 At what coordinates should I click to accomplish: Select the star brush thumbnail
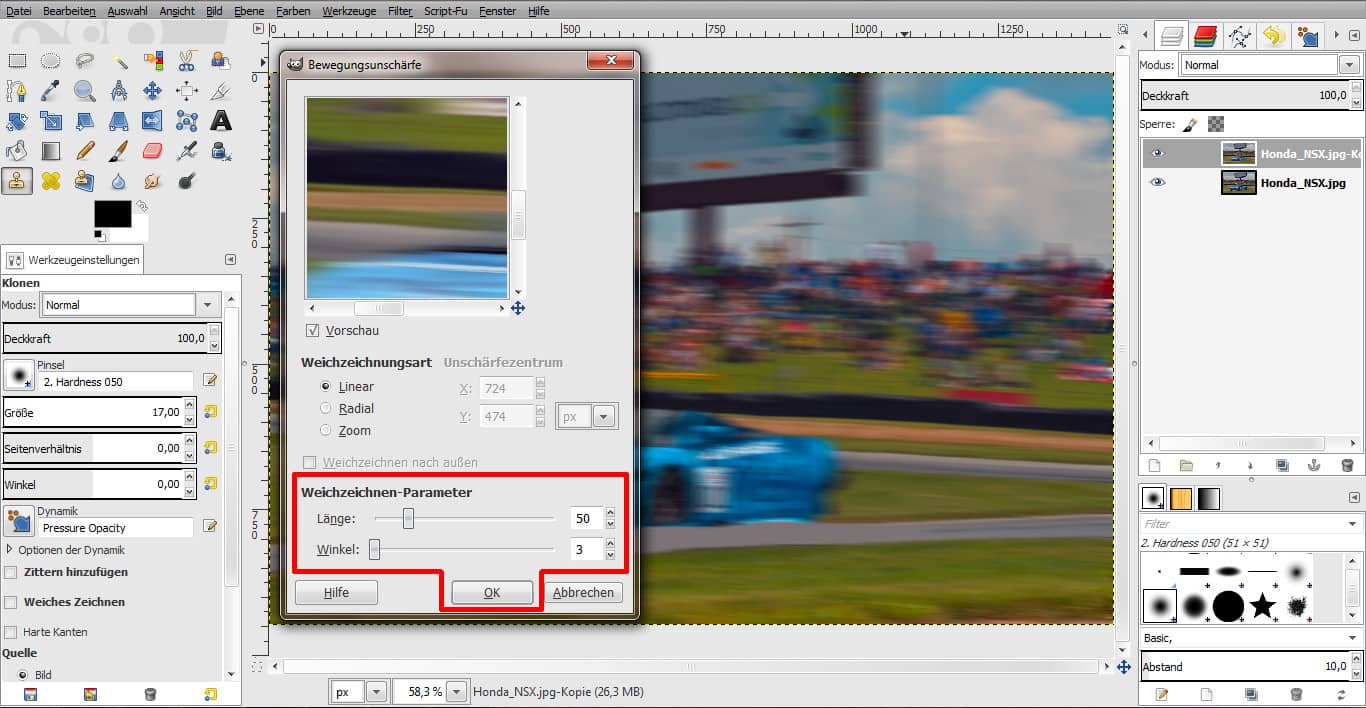pyautogui.click(x=1263, y=605)
